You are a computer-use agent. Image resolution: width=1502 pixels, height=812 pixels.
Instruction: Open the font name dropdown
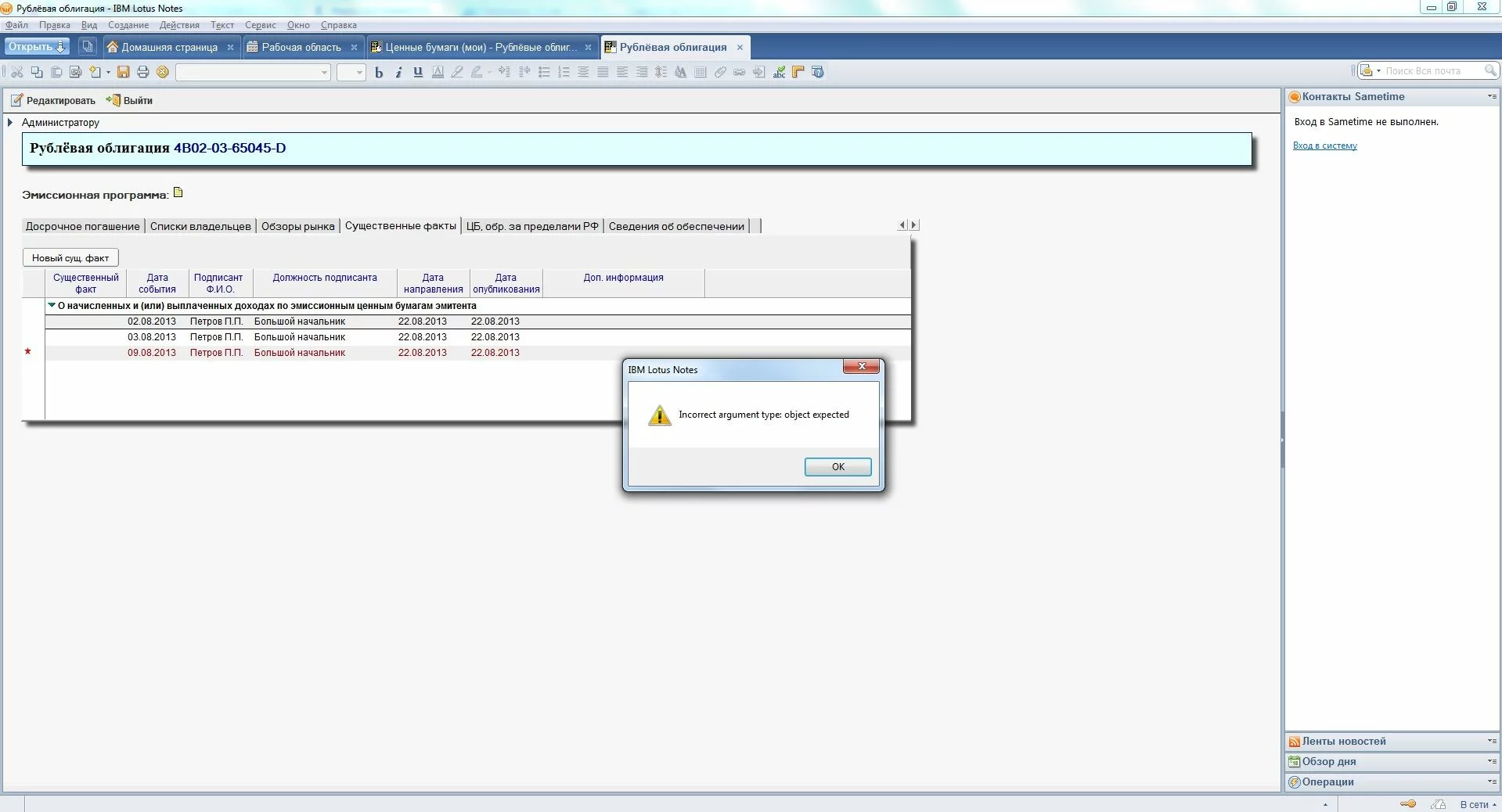point(324,72)
